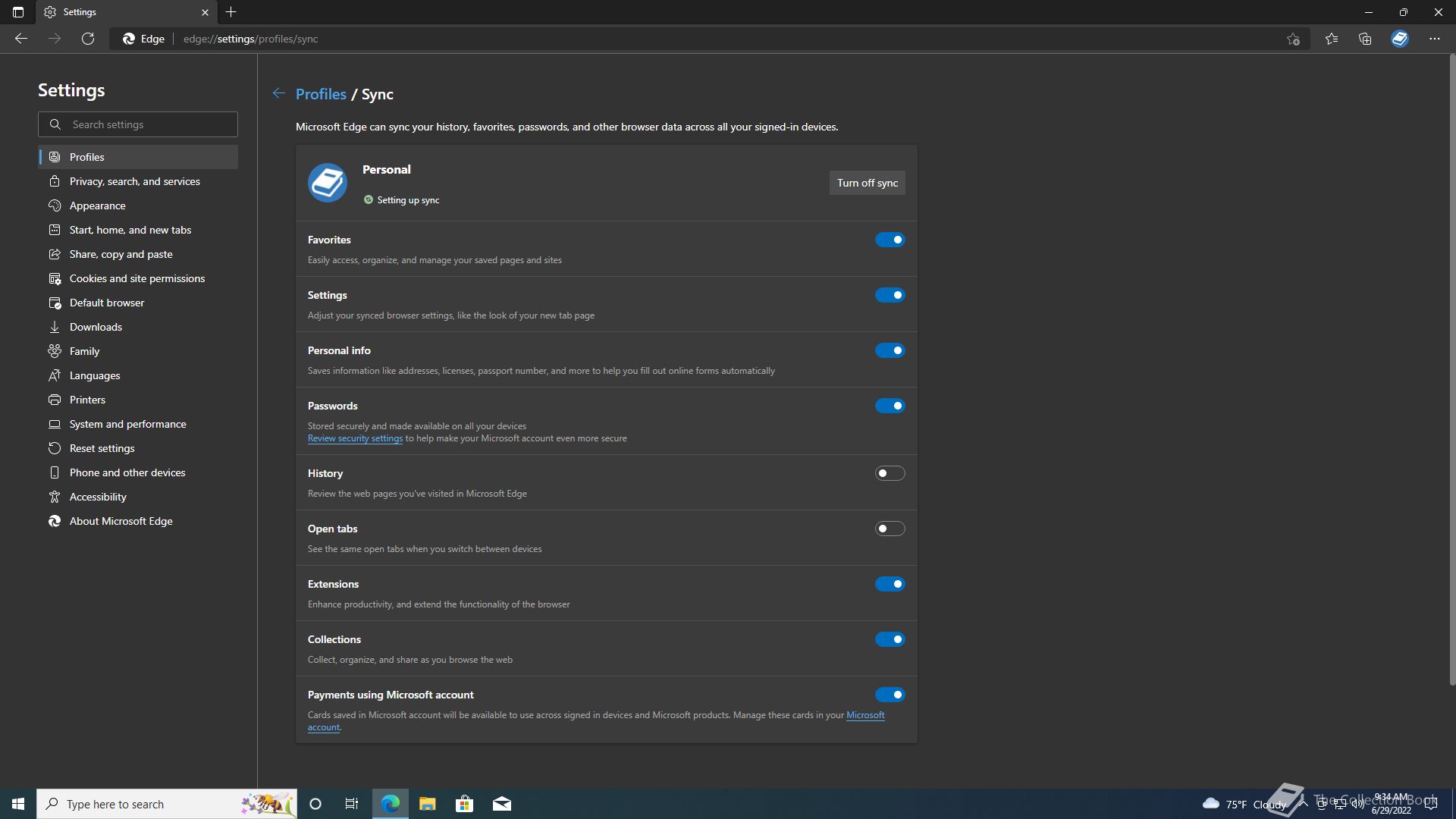Image resolution: width=1456 pixels, height=819 pixels.
Task: Open the Favorites list icon
Action: (x=1332, y=39)
